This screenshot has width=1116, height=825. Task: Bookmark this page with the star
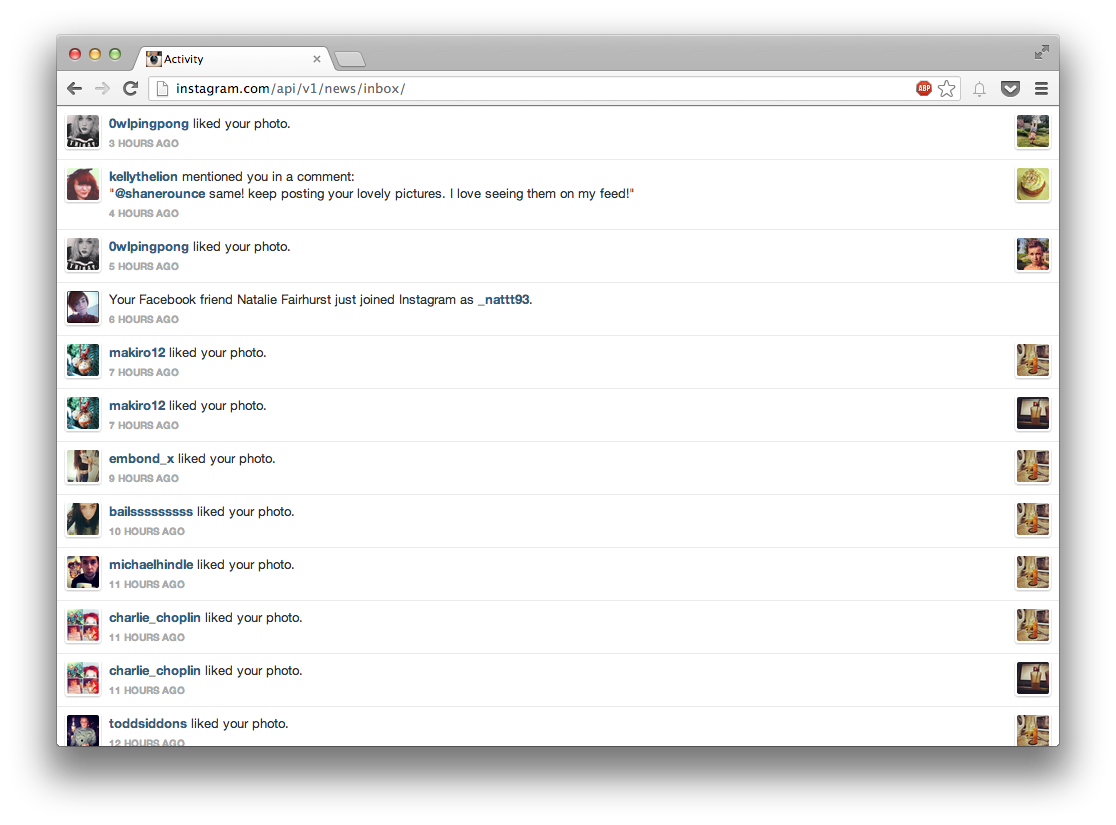(x=947, y=88)
